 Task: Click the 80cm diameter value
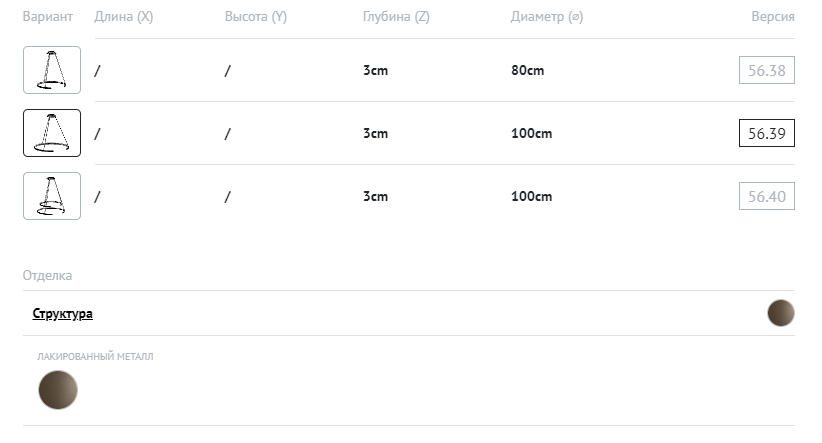tap(527, 70)
